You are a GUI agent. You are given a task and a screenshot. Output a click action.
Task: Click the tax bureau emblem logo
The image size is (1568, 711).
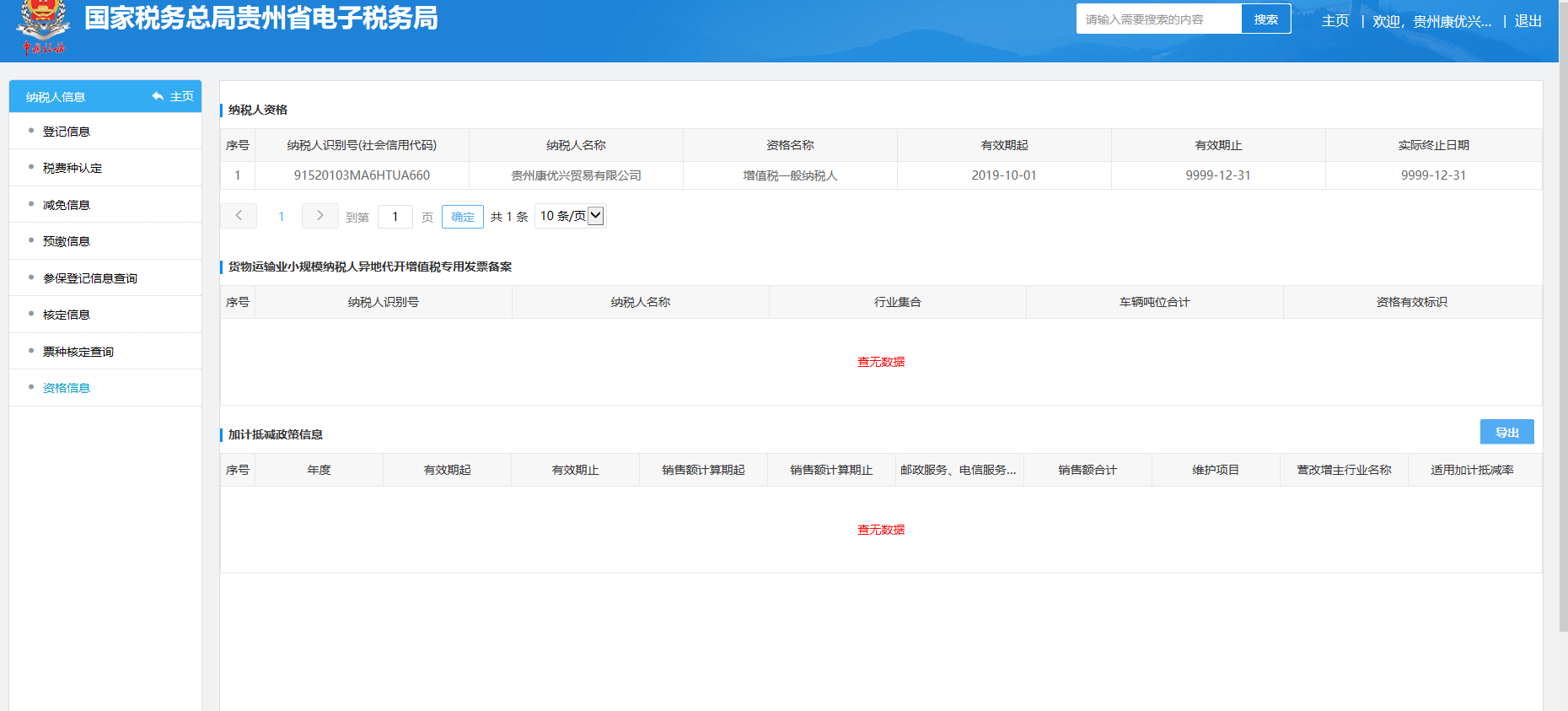(x=44, y=25)
